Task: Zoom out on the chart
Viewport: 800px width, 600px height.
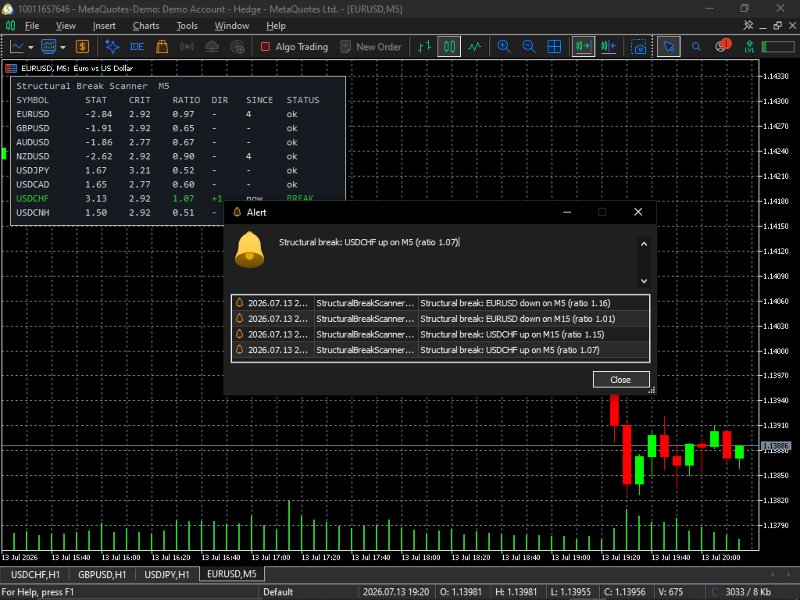Action: point(529,46)
